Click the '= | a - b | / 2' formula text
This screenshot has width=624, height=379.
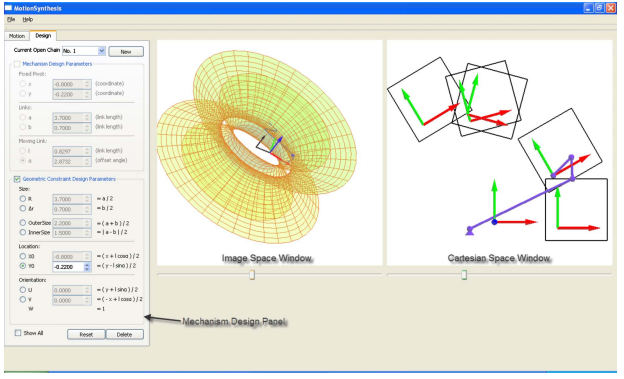click(112, 232)
